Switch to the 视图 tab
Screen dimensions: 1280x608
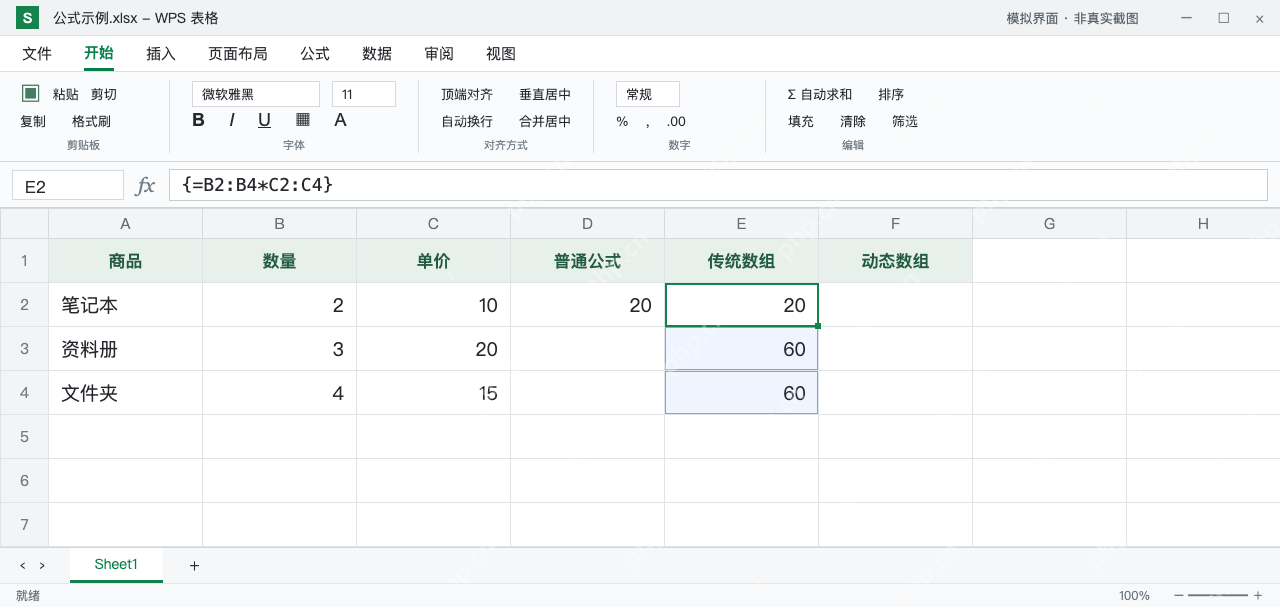[x=501, y=54]
